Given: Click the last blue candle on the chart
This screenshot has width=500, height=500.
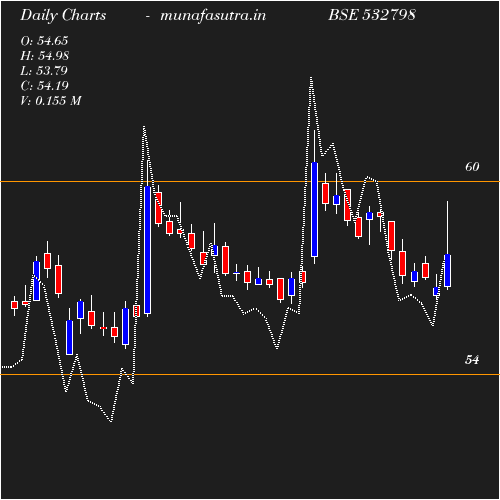Looking at the screenshot, I should coord(447,270).
